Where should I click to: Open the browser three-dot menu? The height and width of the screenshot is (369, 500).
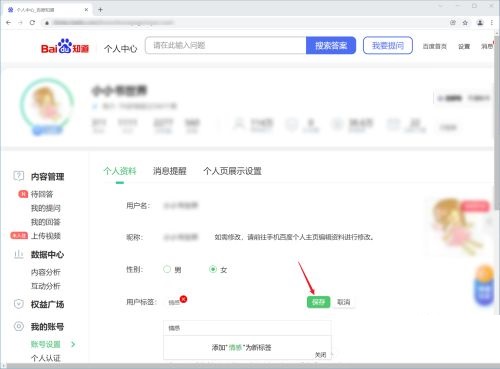(x=492, y=23)
